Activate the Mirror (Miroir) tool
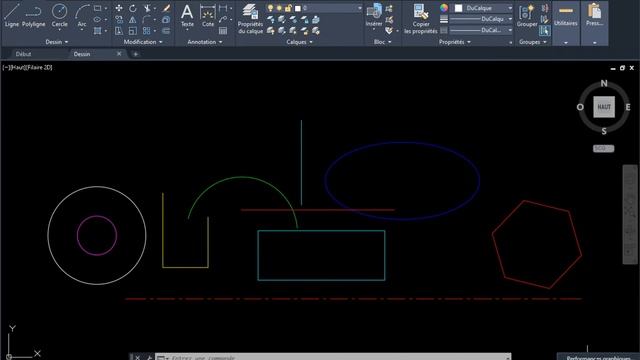640x360 pixels. pos(133,19)
